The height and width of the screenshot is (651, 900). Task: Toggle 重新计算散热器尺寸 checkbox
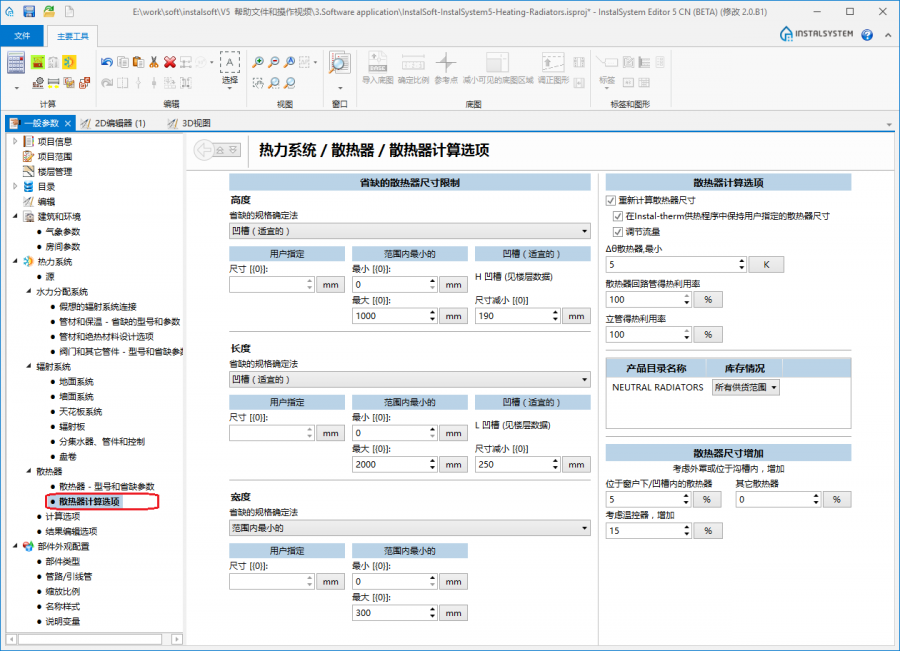(x=611, y=200)
